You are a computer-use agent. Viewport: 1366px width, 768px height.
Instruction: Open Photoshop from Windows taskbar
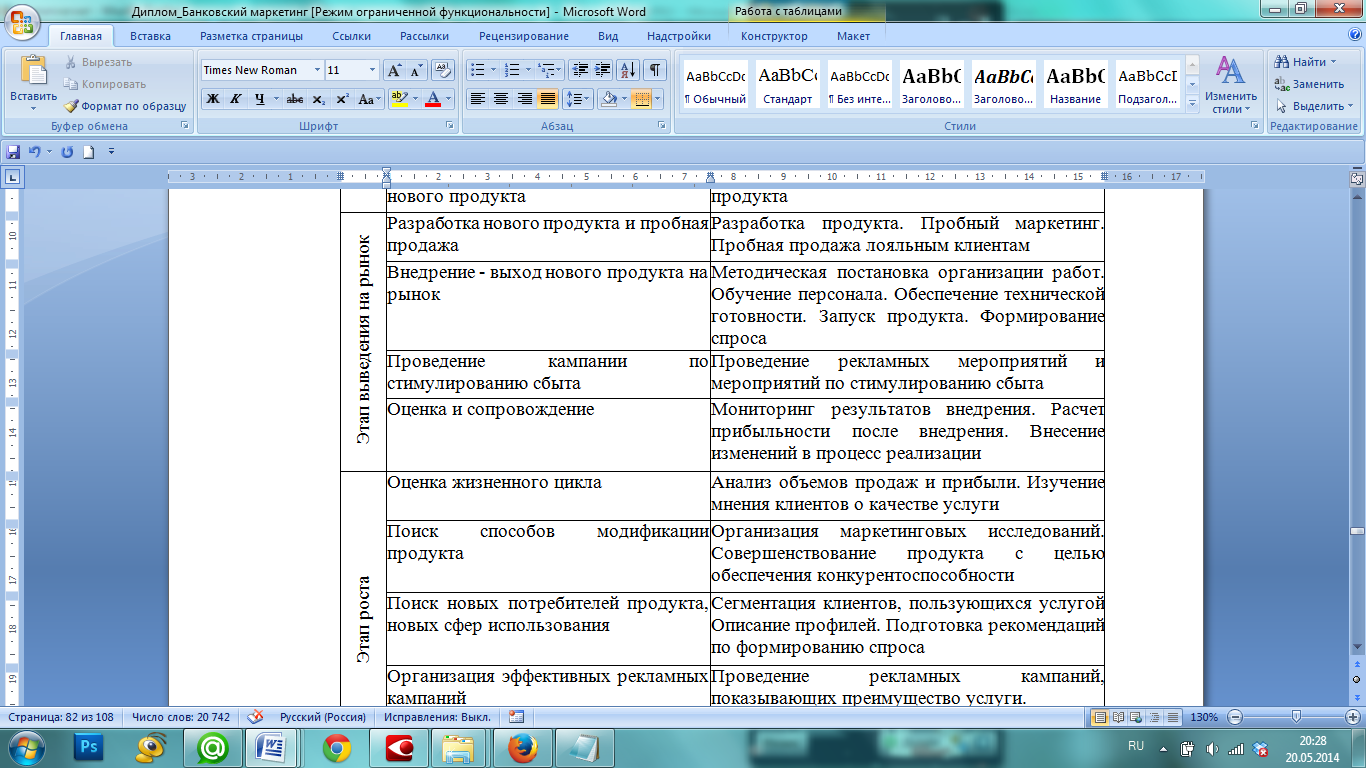(x=89, y=746)
